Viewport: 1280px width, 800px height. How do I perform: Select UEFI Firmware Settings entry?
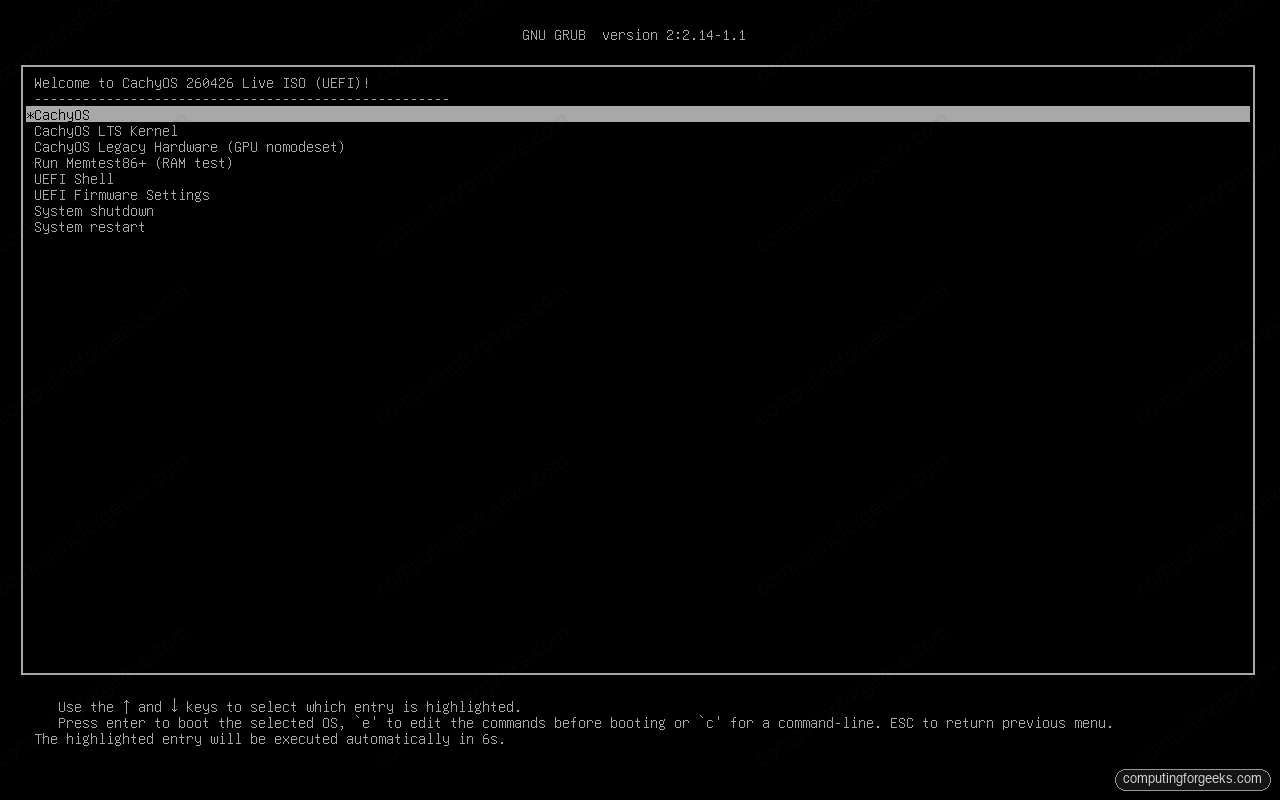(122, 195)
